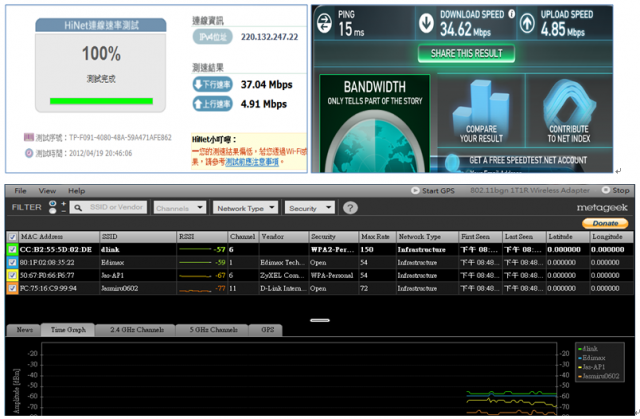
Task: Sort by the Security column header
Action: pos(333,237)
